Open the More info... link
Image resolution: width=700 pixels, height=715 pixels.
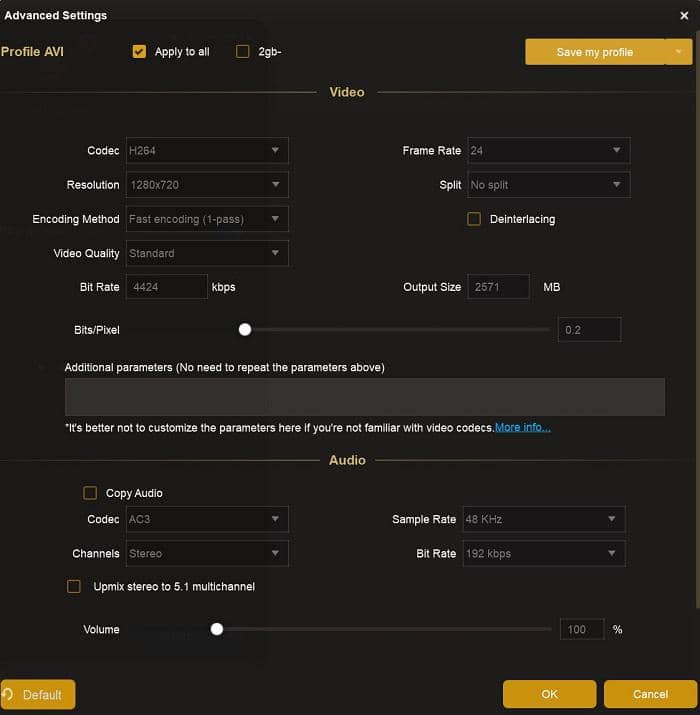click(523, 427)
